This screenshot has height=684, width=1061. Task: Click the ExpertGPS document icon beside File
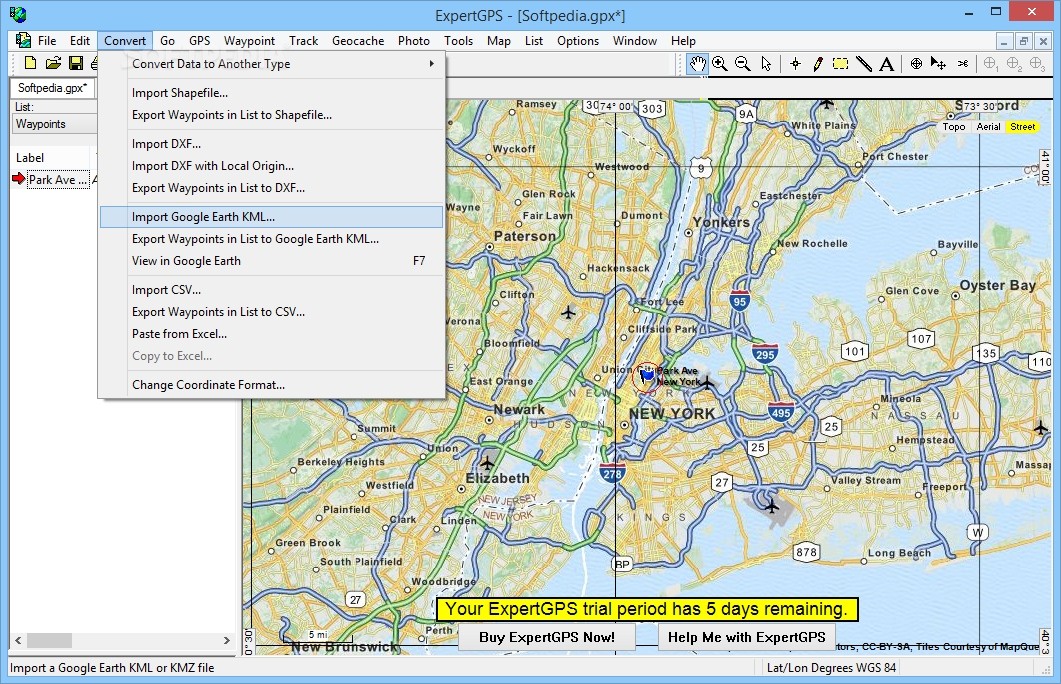23,41
